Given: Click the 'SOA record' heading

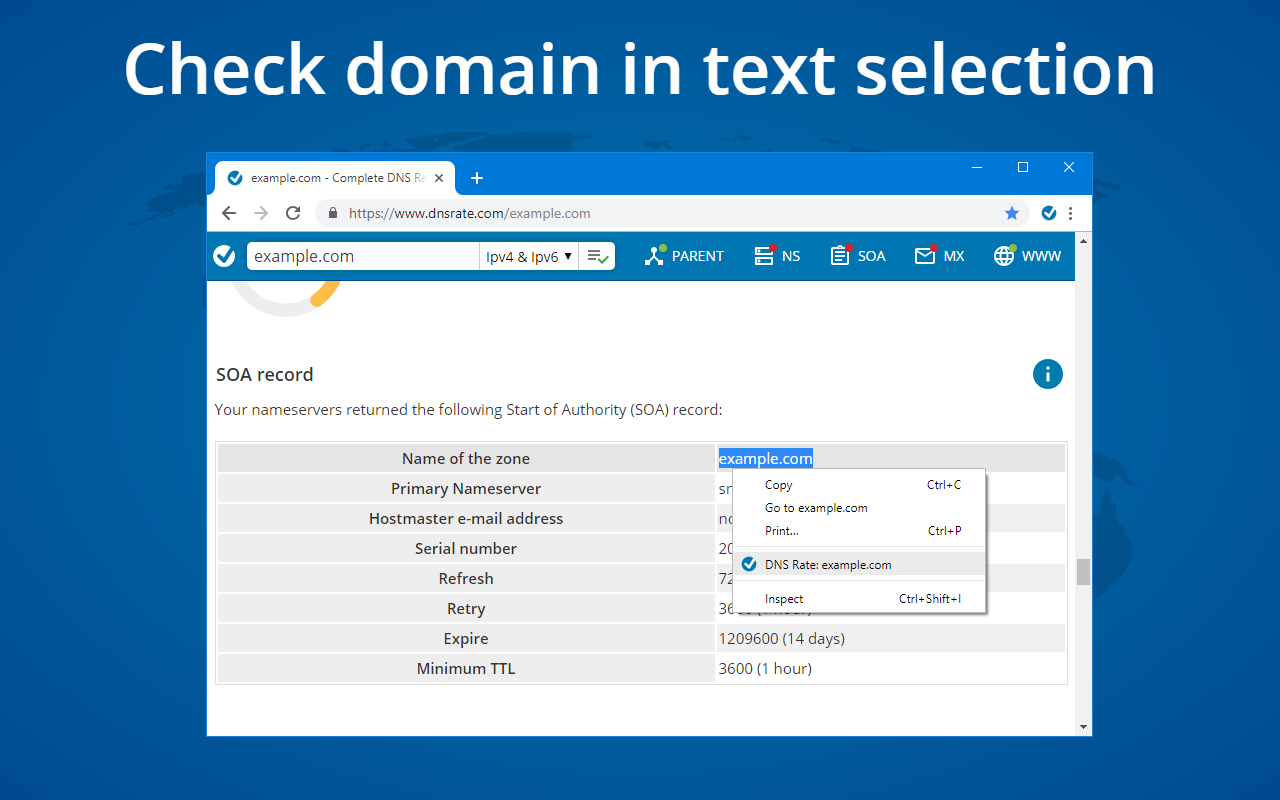Looking at the screenshot, I should click(265, 374).
